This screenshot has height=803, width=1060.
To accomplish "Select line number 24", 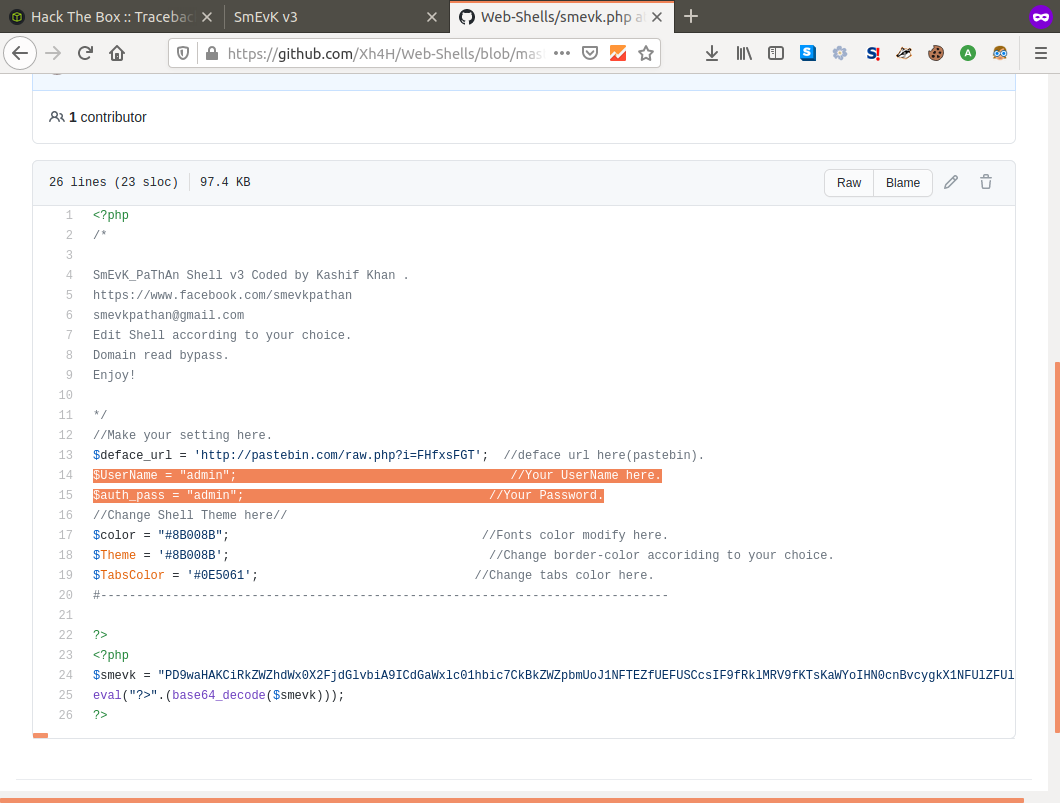I will (x=66, y=675).
